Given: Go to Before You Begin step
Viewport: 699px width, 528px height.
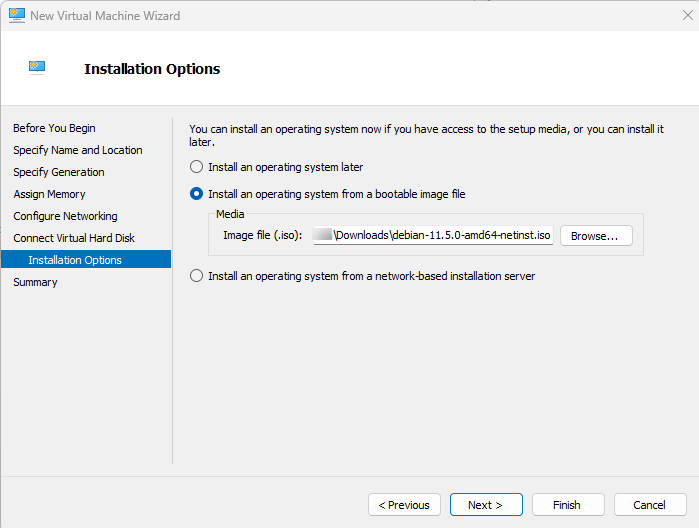Looking at the screenshot, I should (x=54, y=128).
